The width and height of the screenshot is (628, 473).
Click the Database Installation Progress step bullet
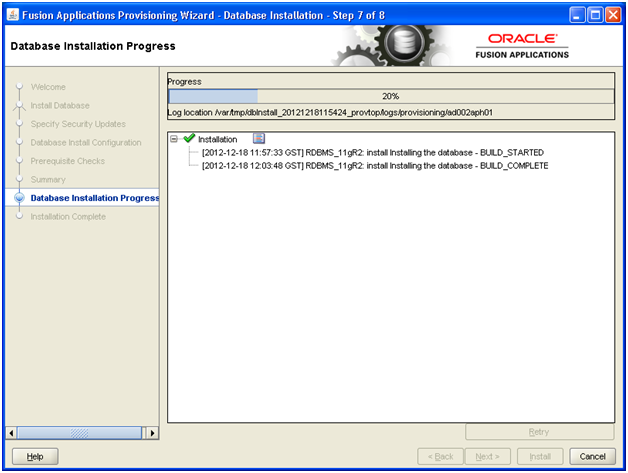19,198
